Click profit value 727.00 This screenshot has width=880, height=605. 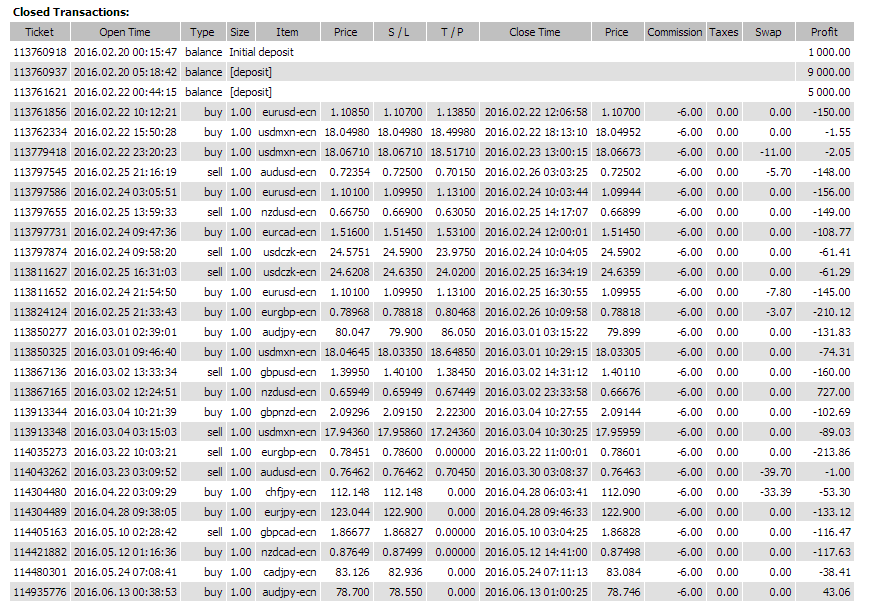(833, 392)
